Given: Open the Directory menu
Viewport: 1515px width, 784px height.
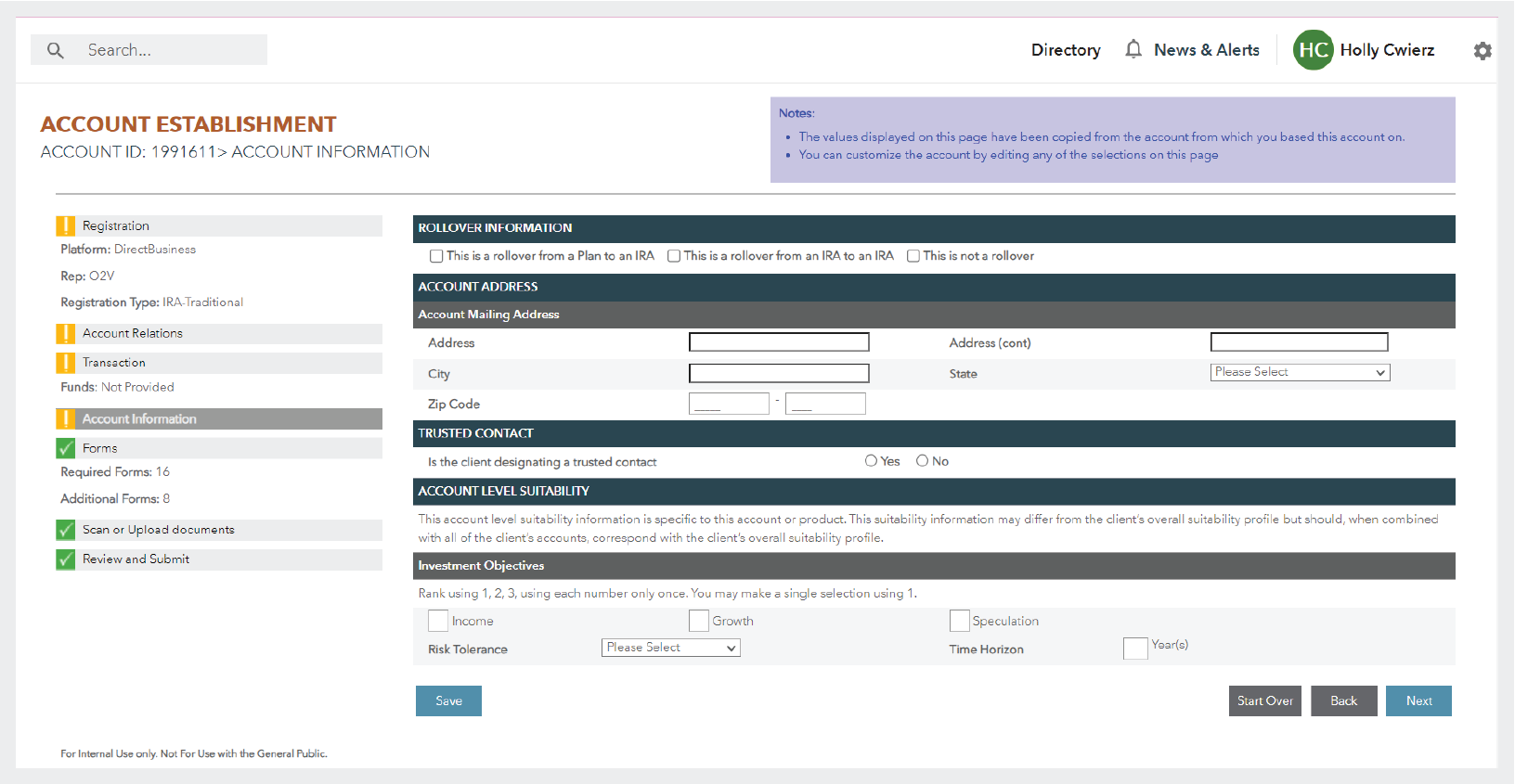Looking at the screenshot, I should [1065, 50].
